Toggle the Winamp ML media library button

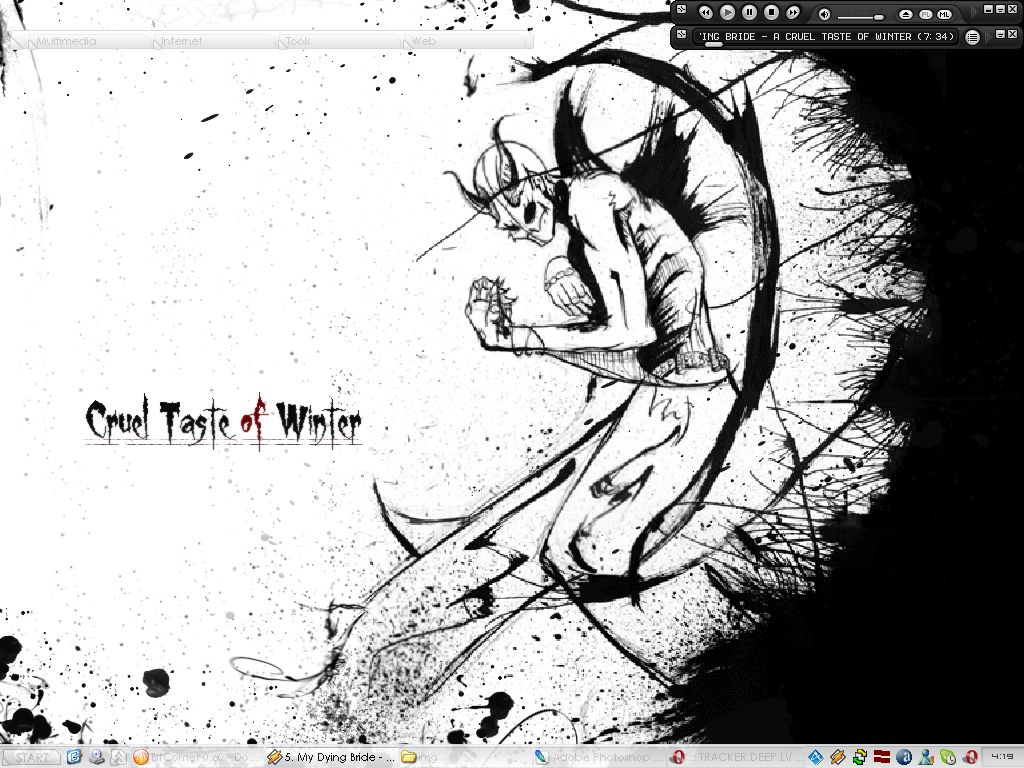coord(944,14)
